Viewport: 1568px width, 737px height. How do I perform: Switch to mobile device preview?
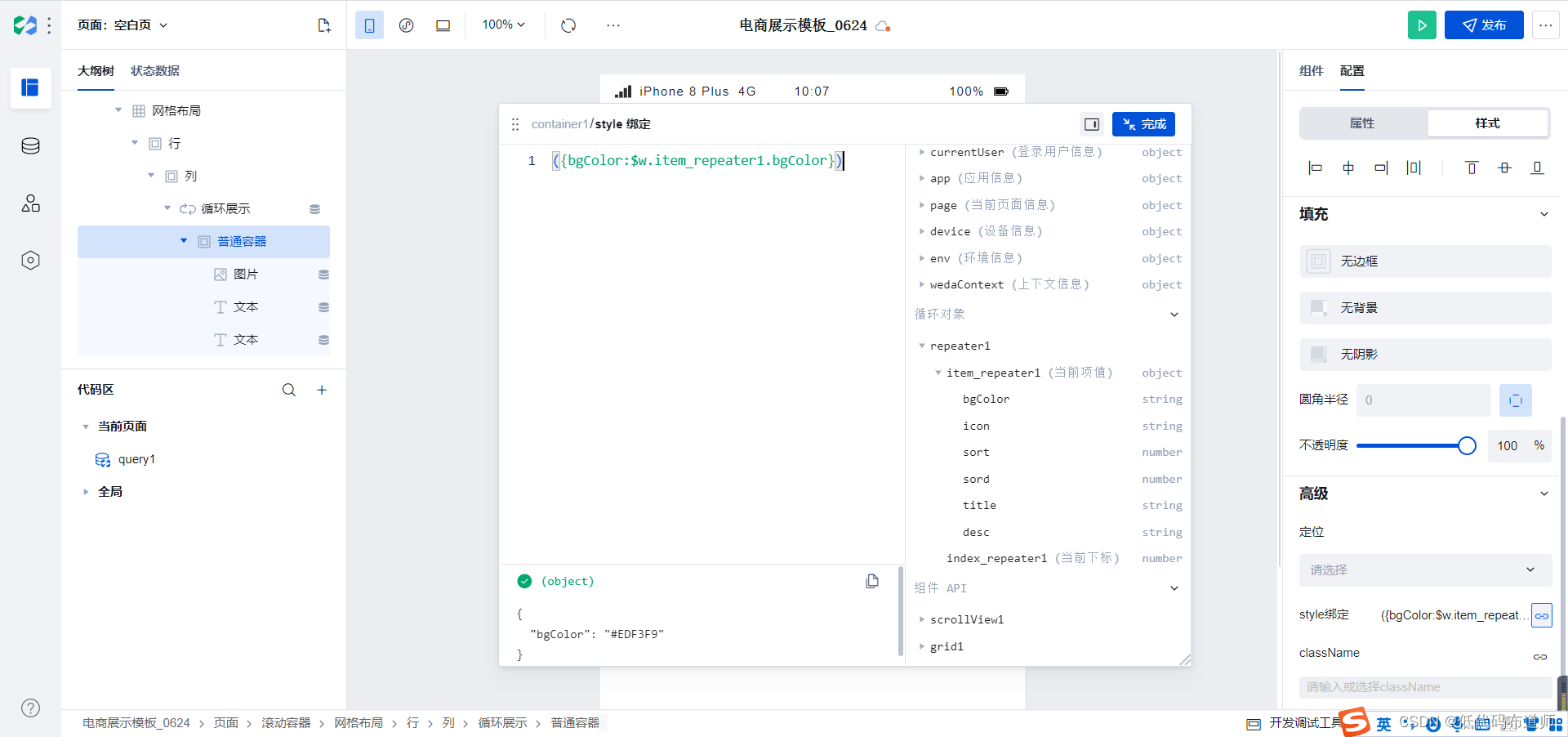click(369, 25)
